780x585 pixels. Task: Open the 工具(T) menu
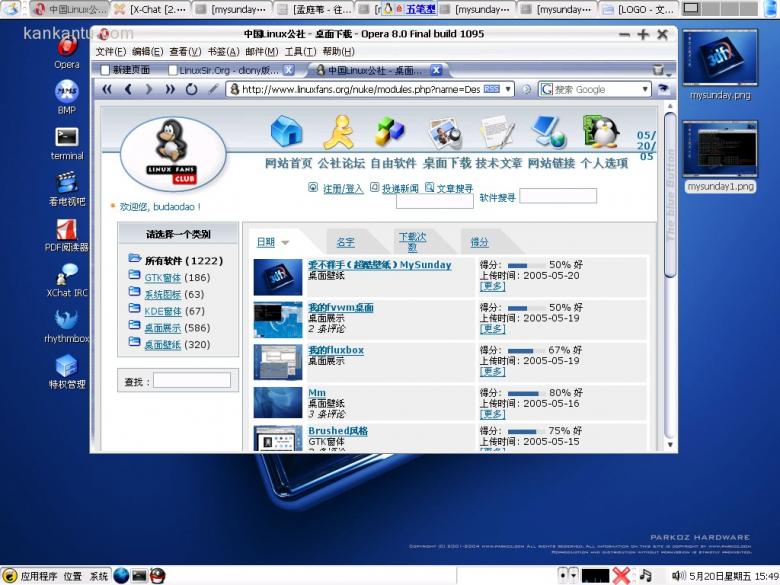[x=300, y=51]
